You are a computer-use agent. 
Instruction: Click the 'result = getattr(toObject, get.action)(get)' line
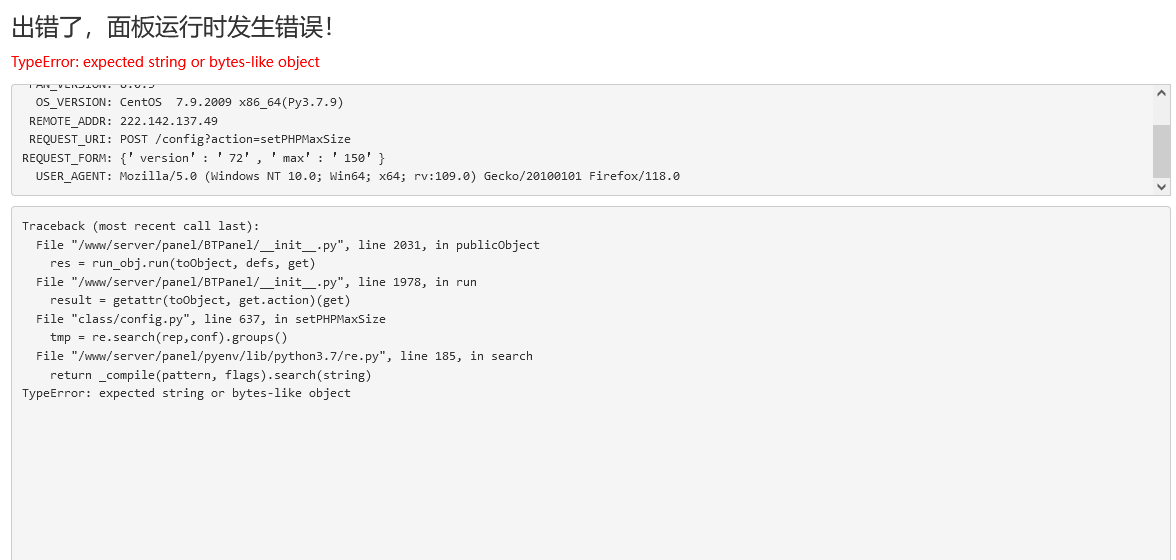click(200, 301)
